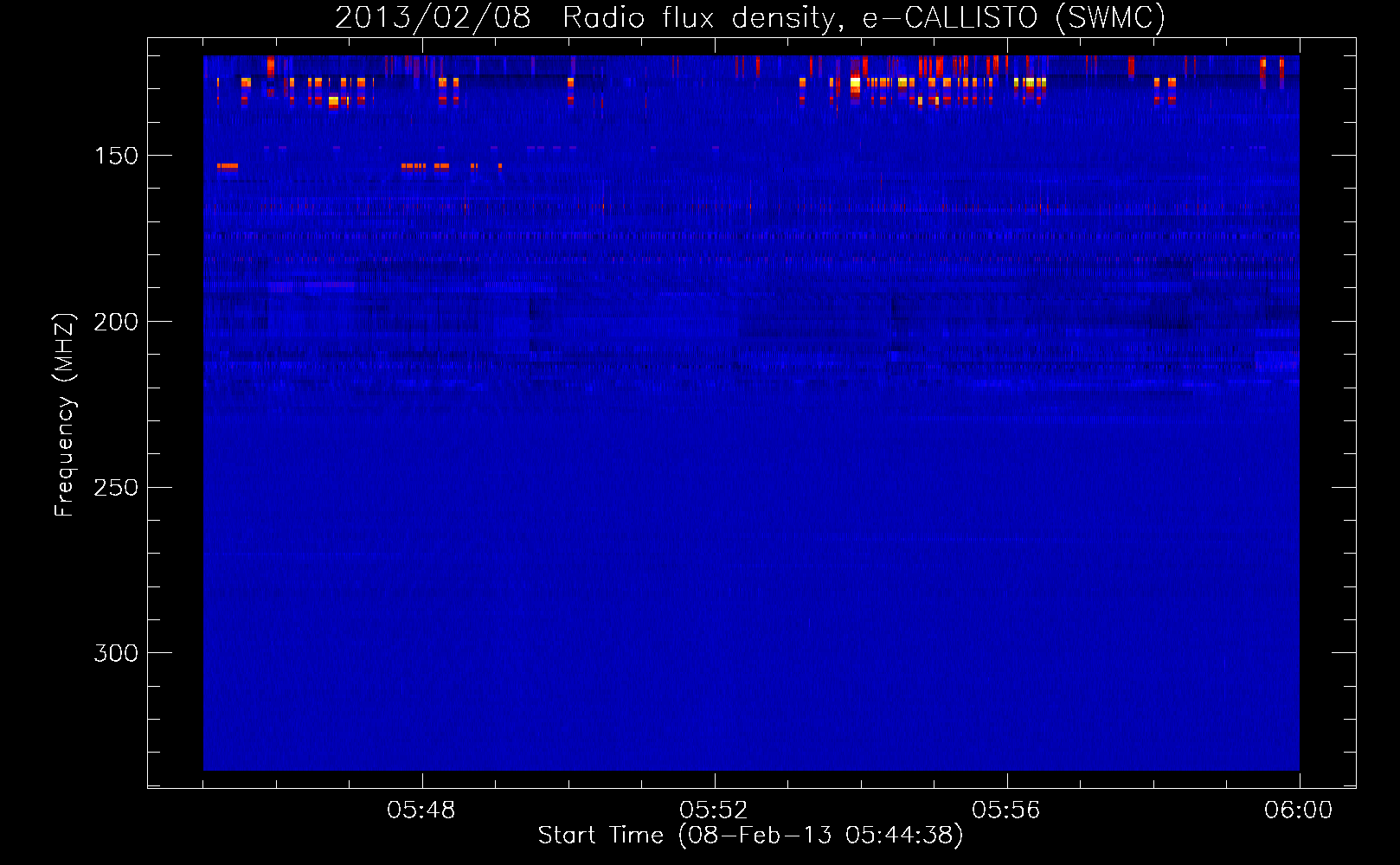This screenshot has width=1400, height=865.
Task: Click the plot title "2013/02/08 Radio flux density, e-CALLISTO (SWMC)"
Action: [x=750, y=17]
